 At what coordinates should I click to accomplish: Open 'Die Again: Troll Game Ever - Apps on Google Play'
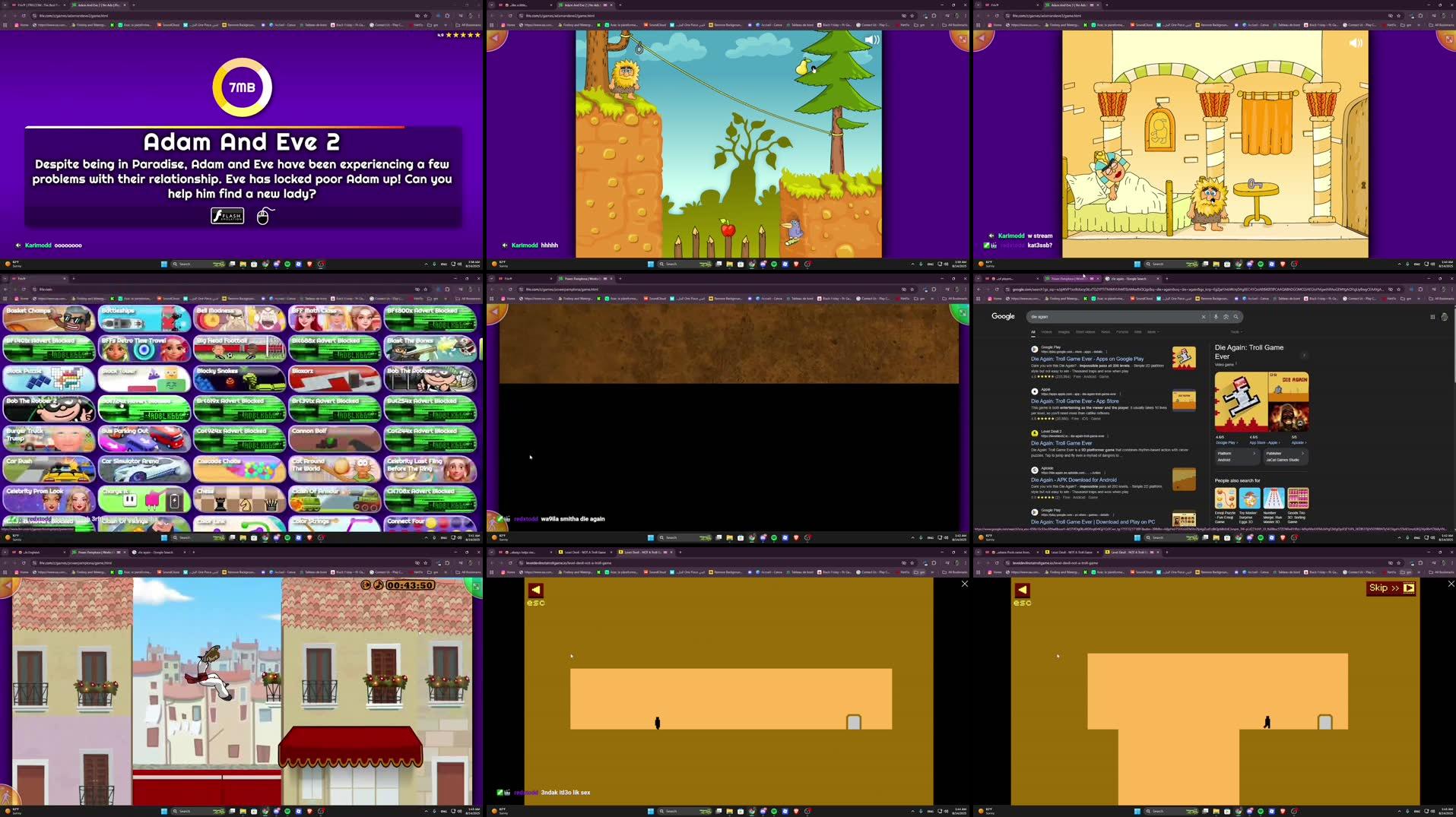[x=1086, y=359]
